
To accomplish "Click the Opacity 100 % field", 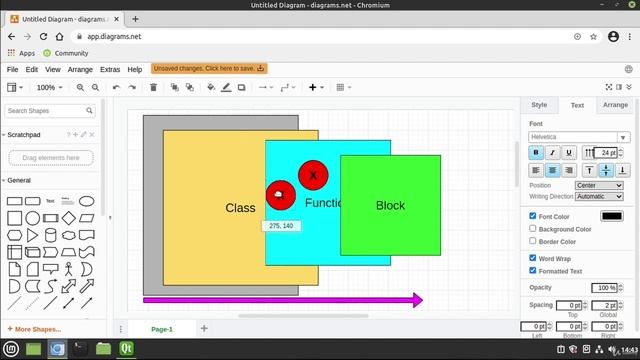I will (604, 288).
